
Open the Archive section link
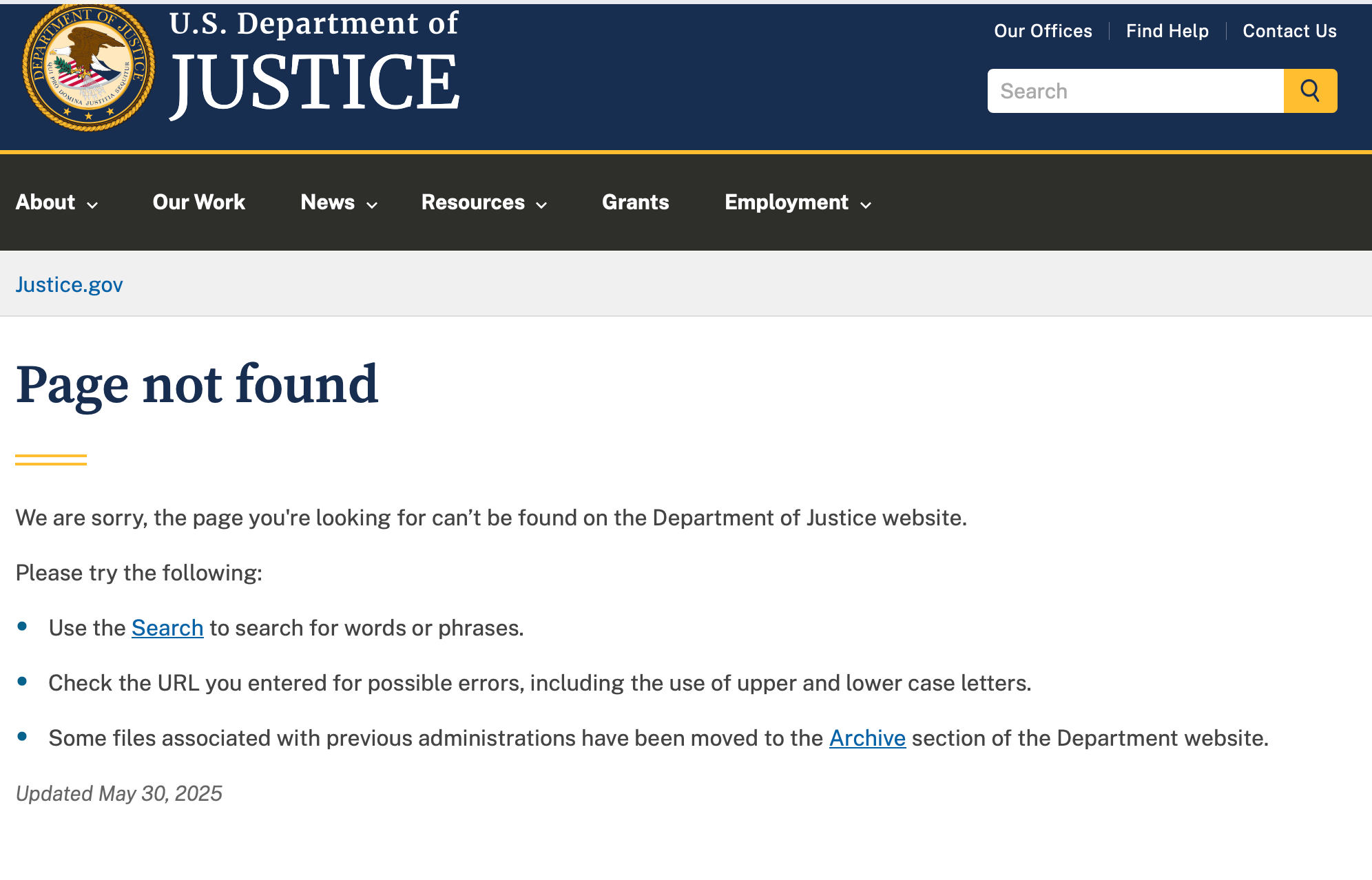pos(867,738)
